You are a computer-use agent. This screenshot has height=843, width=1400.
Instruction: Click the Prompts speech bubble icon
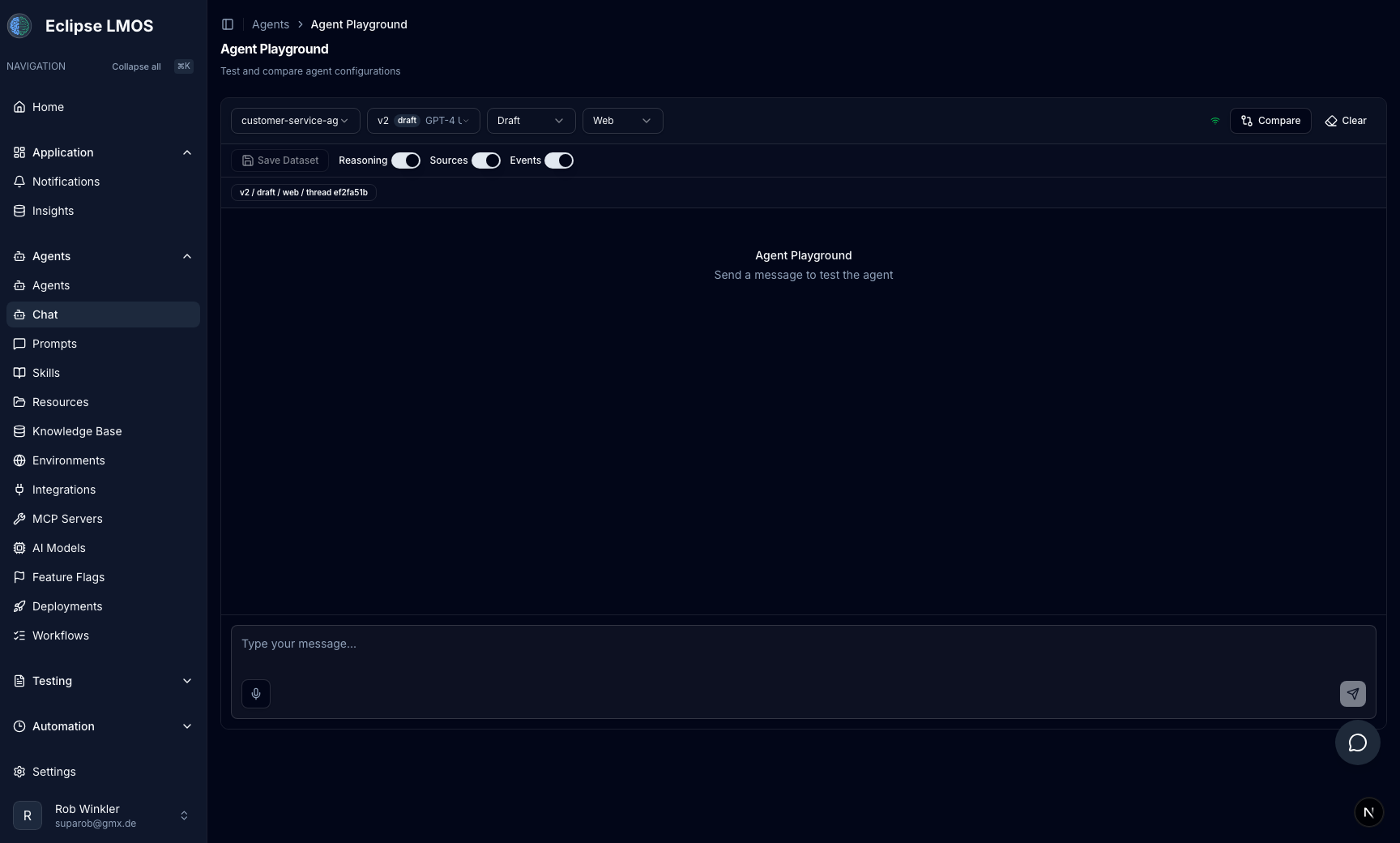pos(19,344)
